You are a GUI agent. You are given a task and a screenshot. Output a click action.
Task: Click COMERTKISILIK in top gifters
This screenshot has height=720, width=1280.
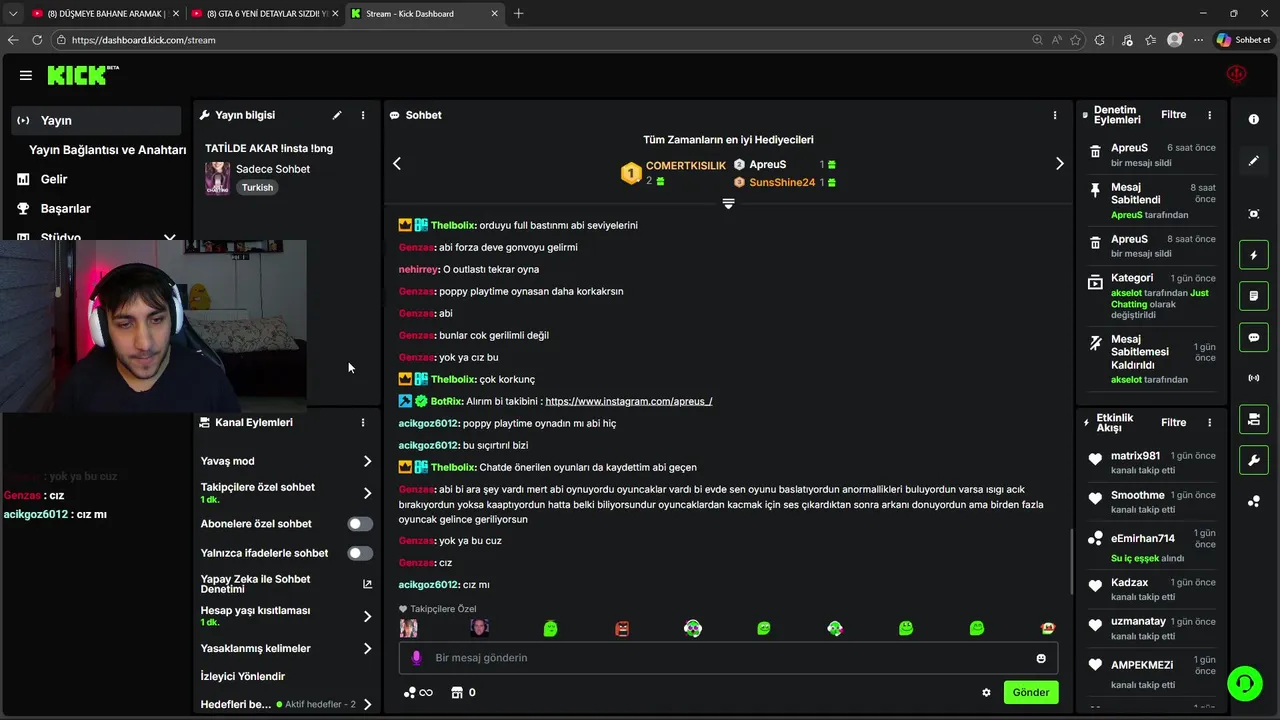click(686, 165)
